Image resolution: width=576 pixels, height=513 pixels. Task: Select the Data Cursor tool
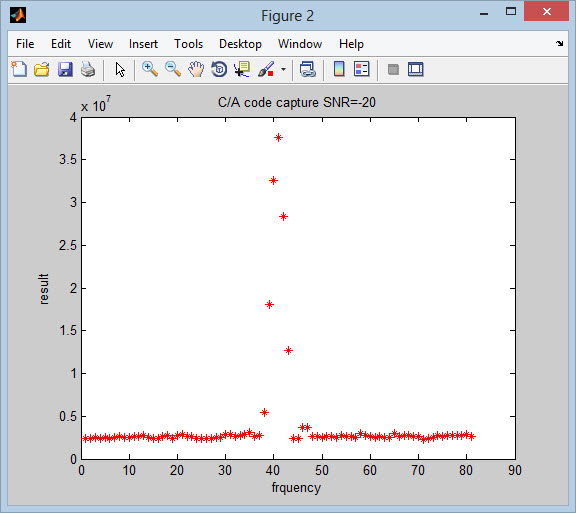(x=242, y=69)
